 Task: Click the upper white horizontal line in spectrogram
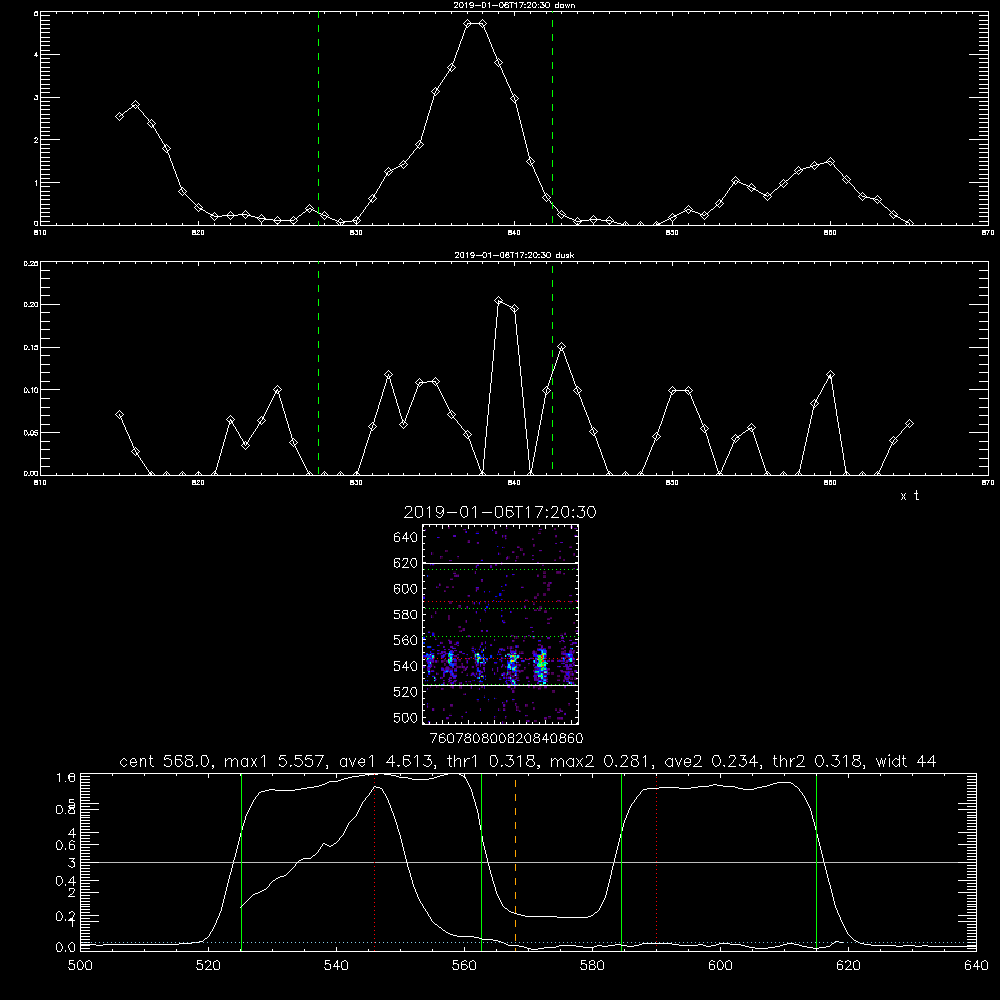click(x=501, y=563)
